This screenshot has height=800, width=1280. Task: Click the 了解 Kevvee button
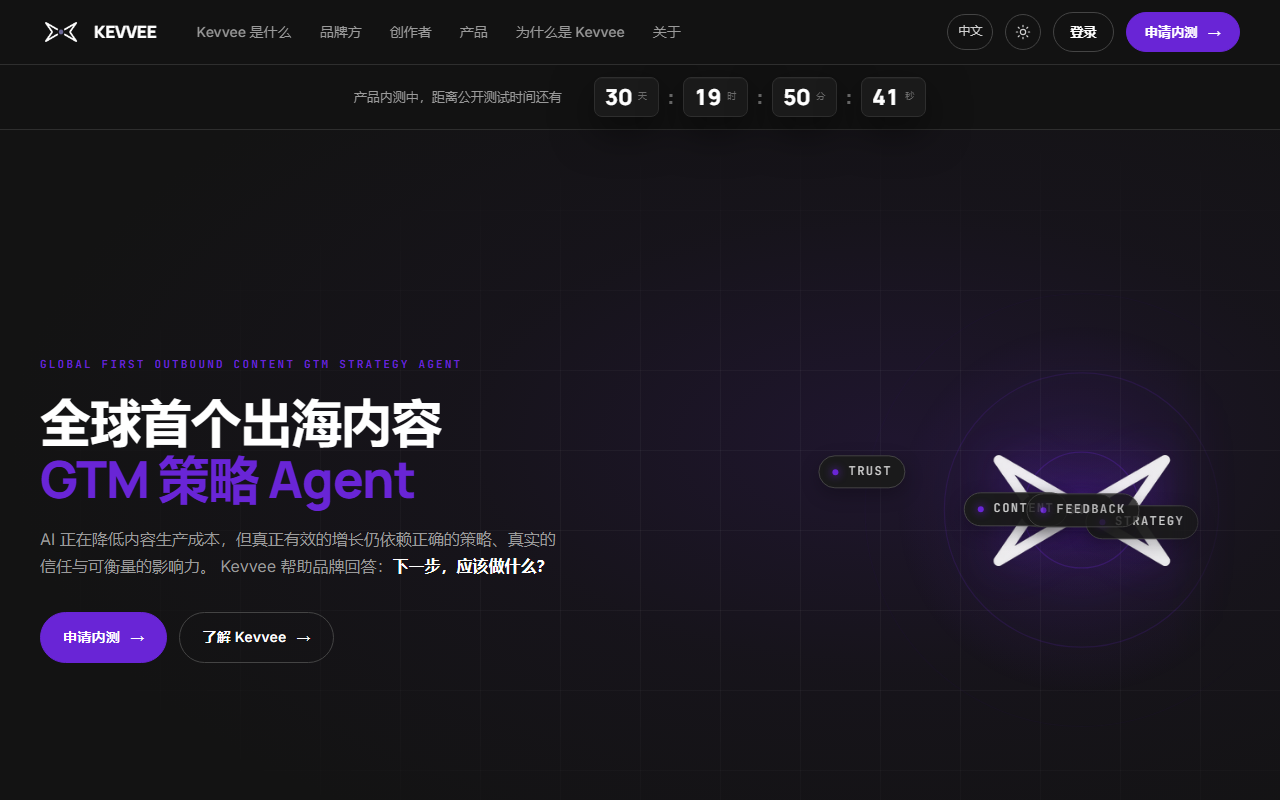[x=256, y=637]
